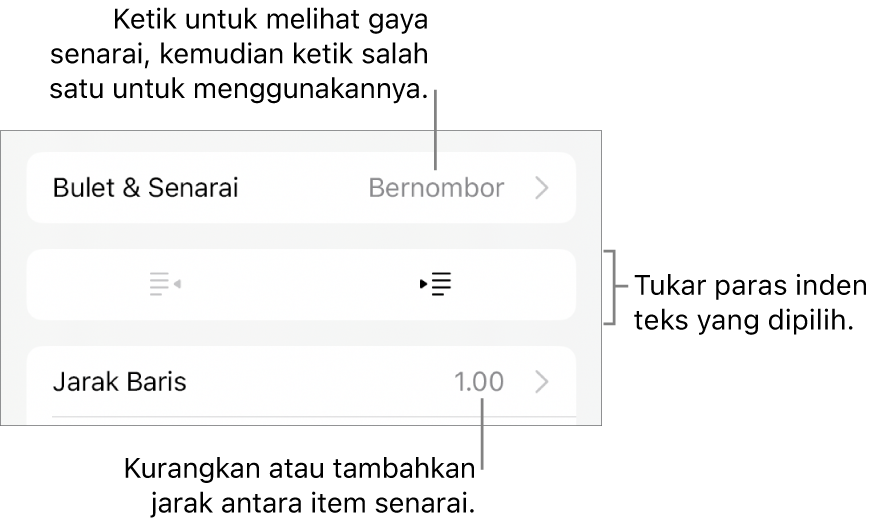The width and height of the screenshot is (881, 529).
Task: Click the Jarak Baris label text
Action: point(120,382)
